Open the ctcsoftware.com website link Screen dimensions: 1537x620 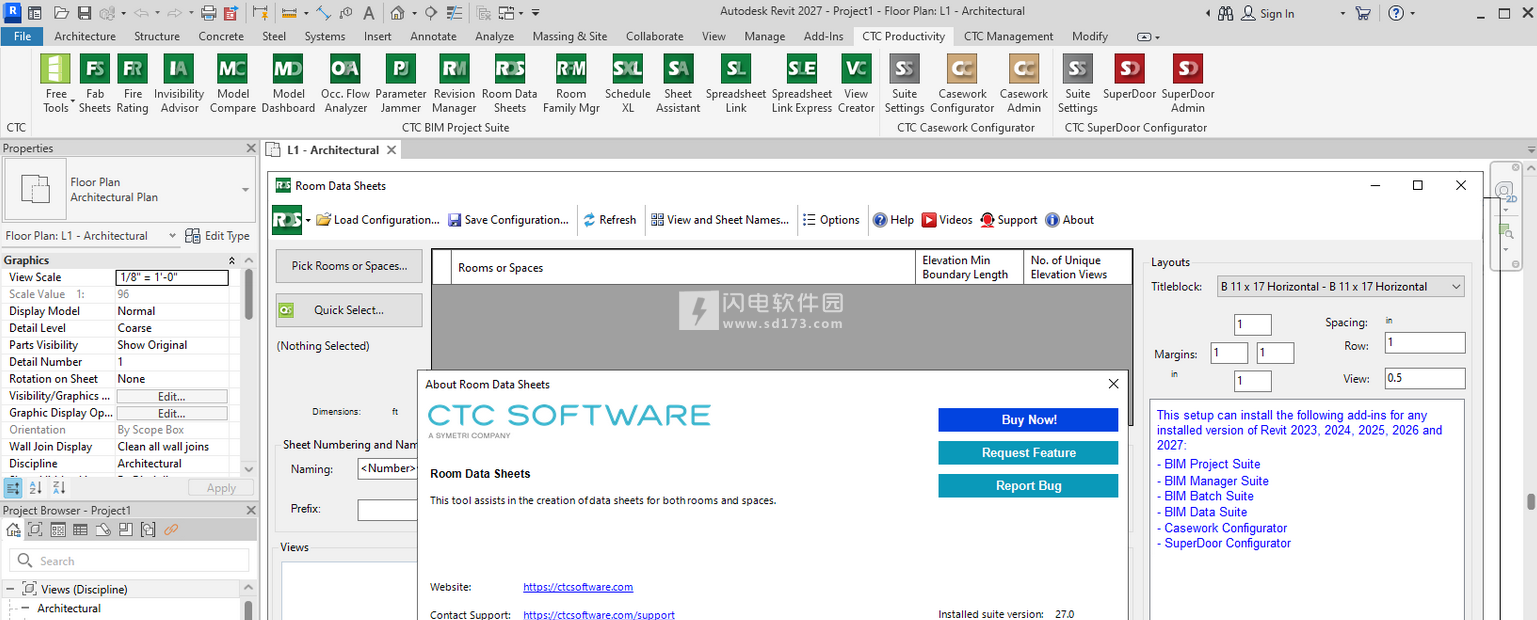[578, 587]
